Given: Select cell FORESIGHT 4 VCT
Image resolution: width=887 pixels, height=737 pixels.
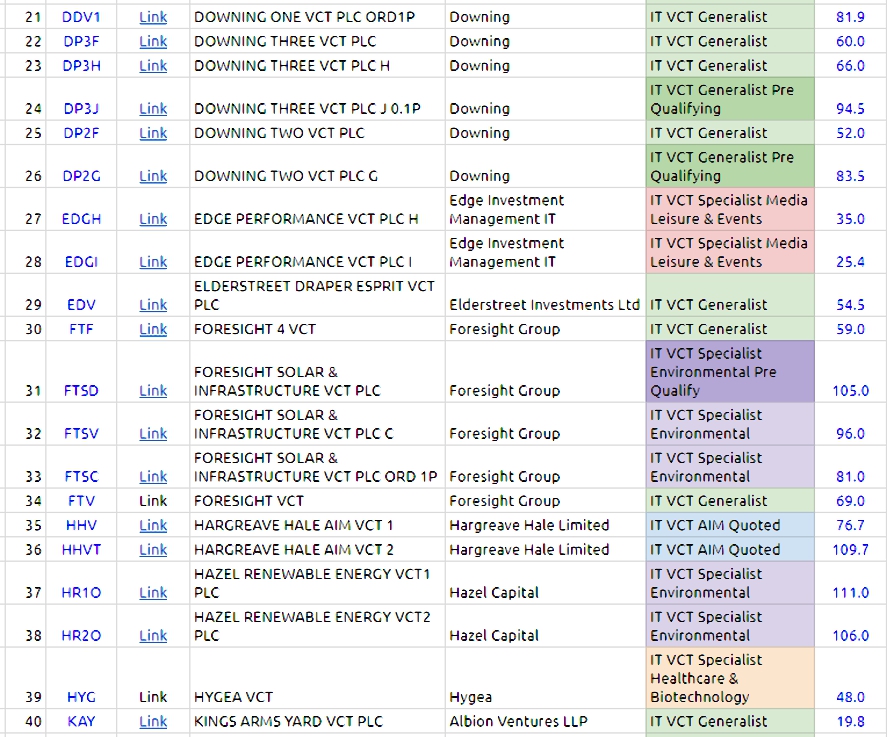Looking at the screenshot, I should coord(318,329).
